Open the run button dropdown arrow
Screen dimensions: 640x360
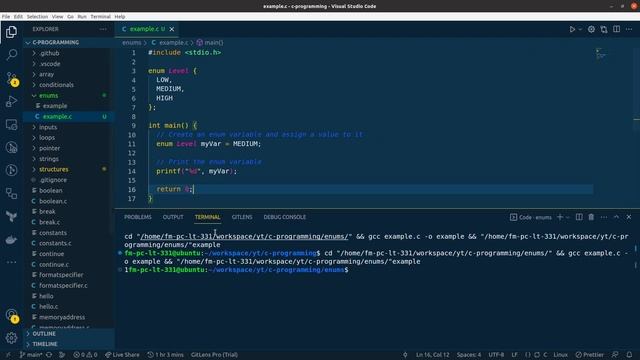(x=580, y=29)
